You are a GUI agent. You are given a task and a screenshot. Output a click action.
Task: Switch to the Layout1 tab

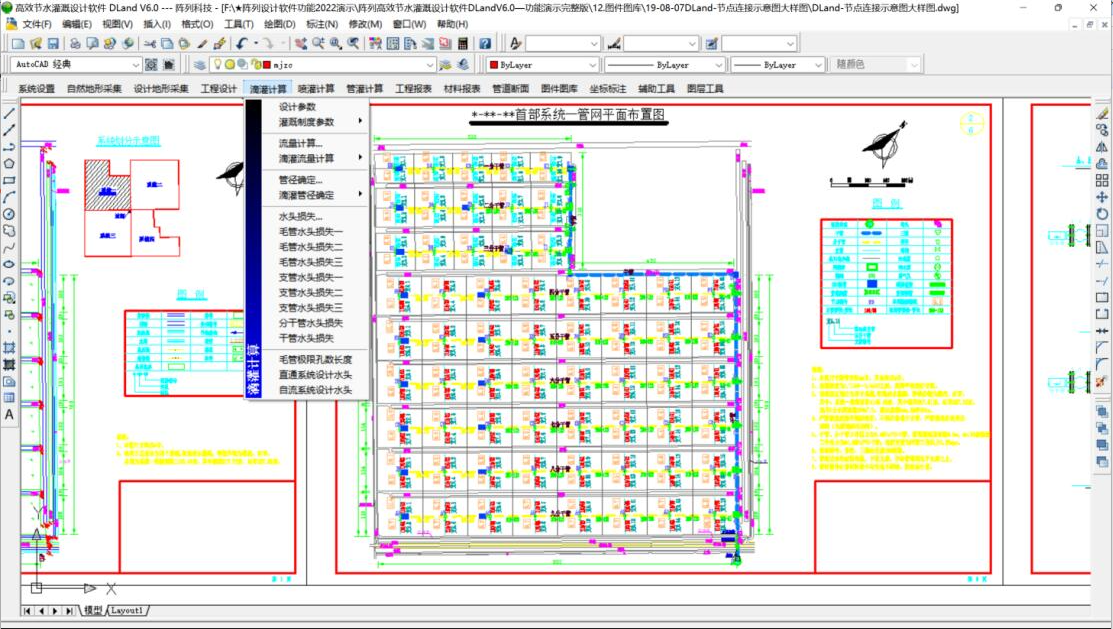tap(128, 610)
